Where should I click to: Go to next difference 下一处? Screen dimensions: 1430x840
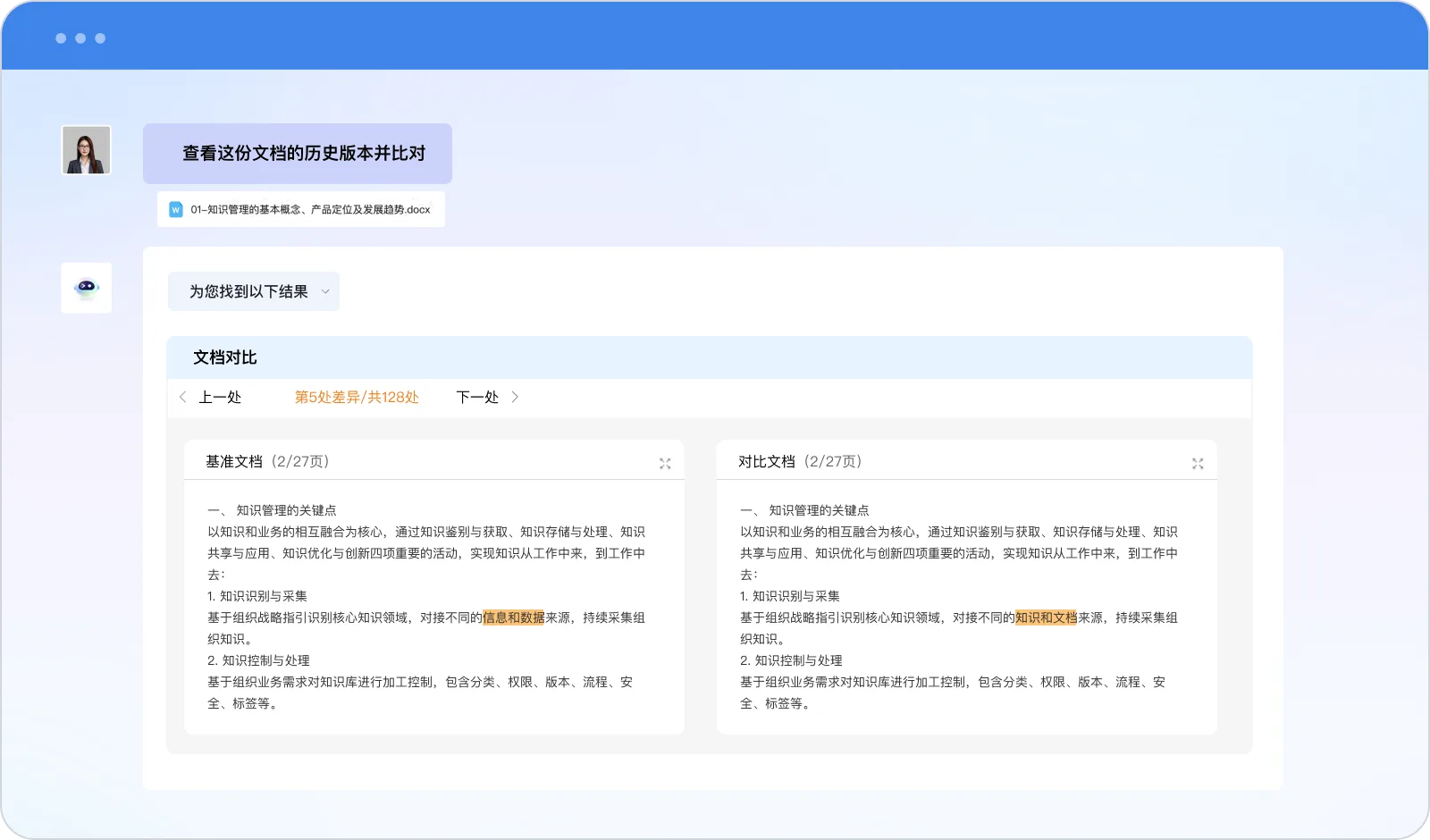[x=477, y=397]
